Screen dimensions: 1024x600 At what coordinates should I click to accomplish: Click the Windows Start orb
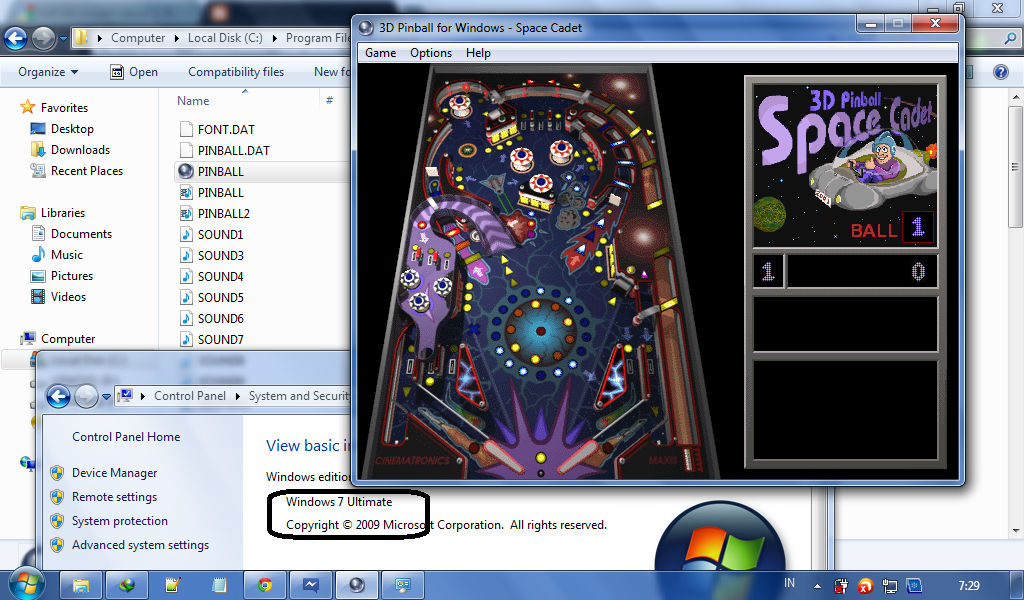tap(27, 584)
